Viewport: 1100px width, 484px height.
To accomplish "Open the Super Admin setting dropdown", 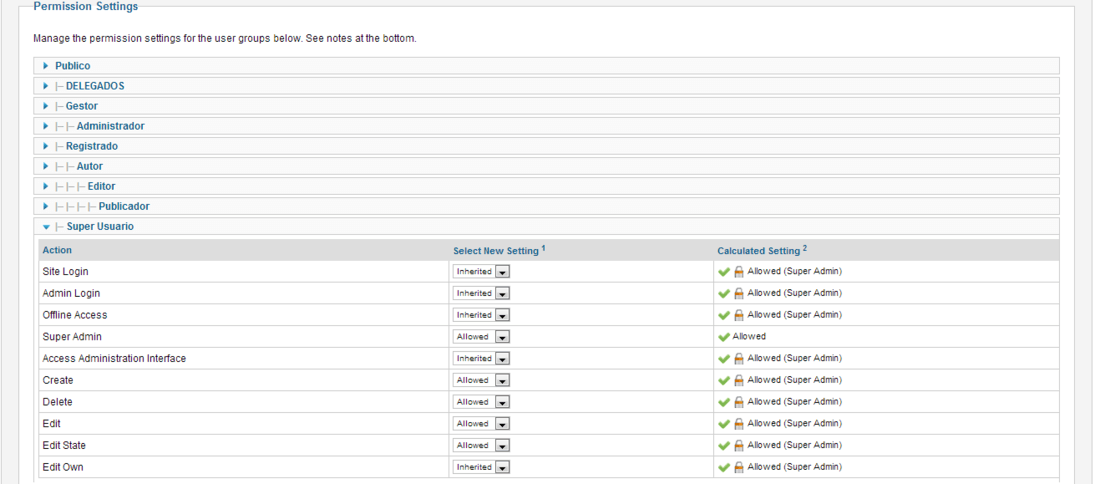I will 481,337.
